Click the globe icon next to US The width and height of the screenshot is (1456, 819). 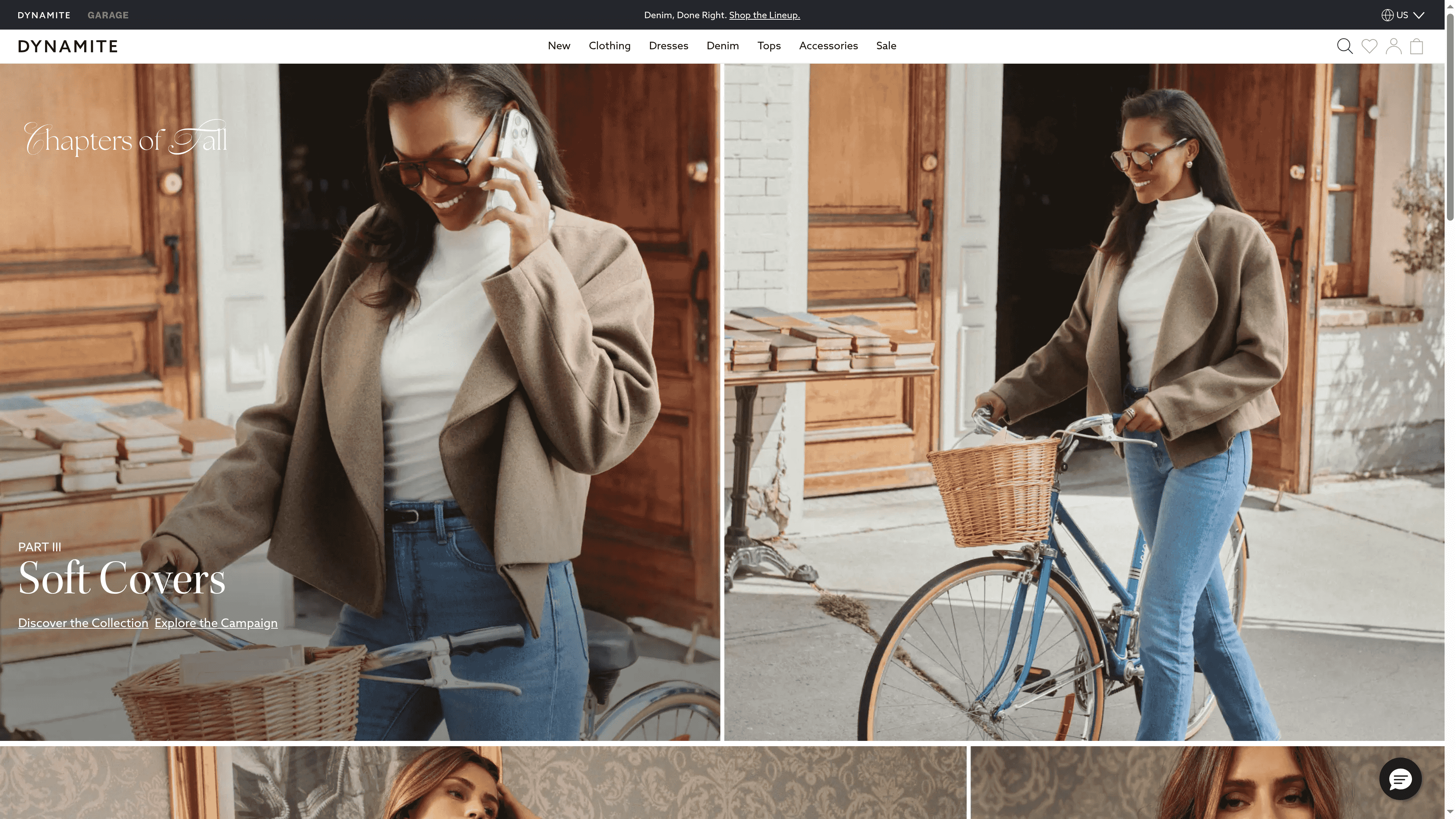(x=1388, y=15)
